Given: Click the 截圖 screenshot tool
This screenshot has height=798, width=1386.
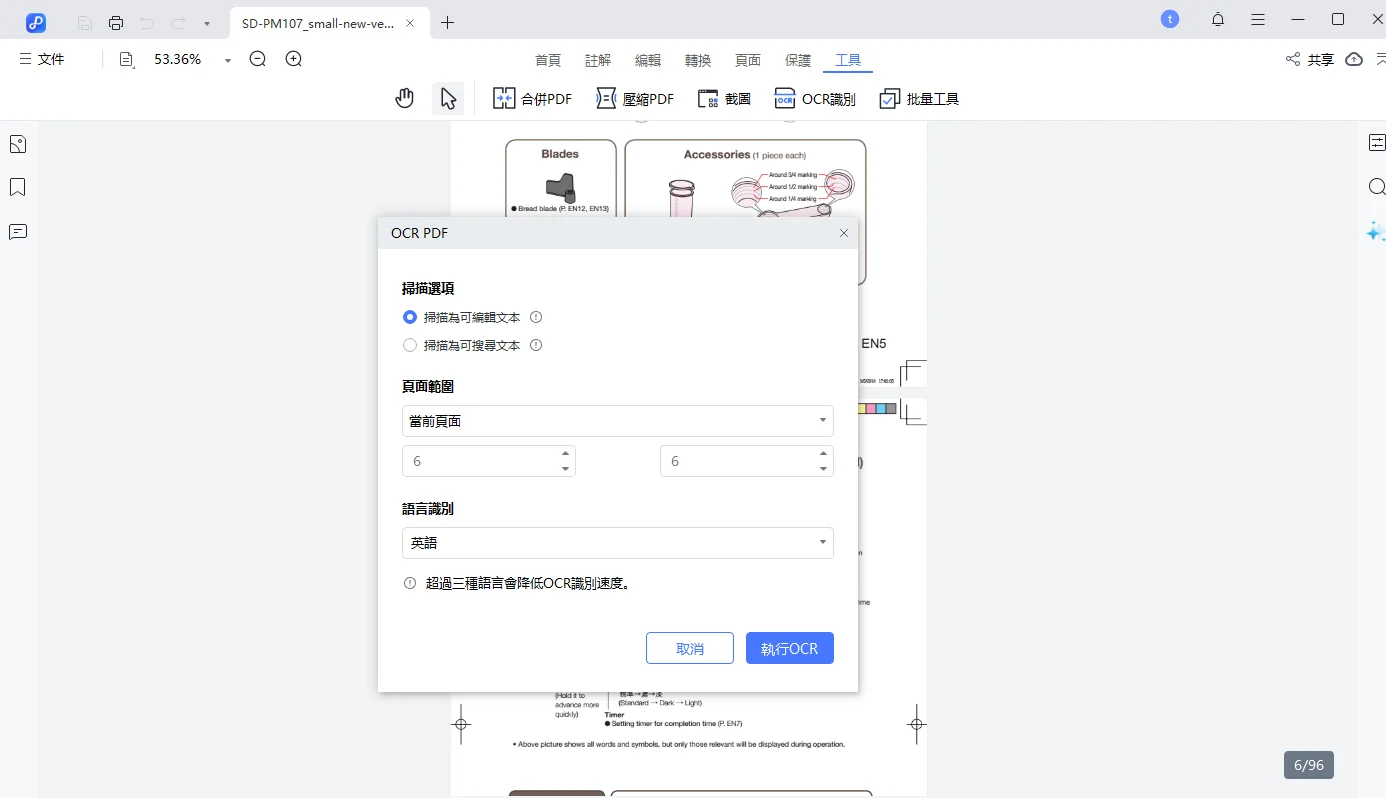Looking at the screenshot, I should pos(724,99).
